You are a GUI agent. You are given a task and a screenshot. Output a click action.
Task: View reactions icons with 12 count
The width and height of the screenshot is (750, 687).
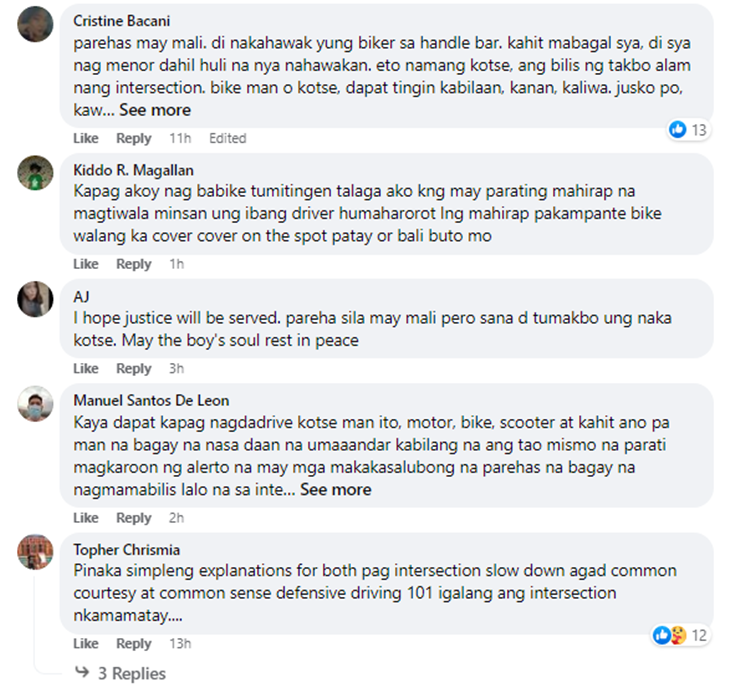[670, 635]
